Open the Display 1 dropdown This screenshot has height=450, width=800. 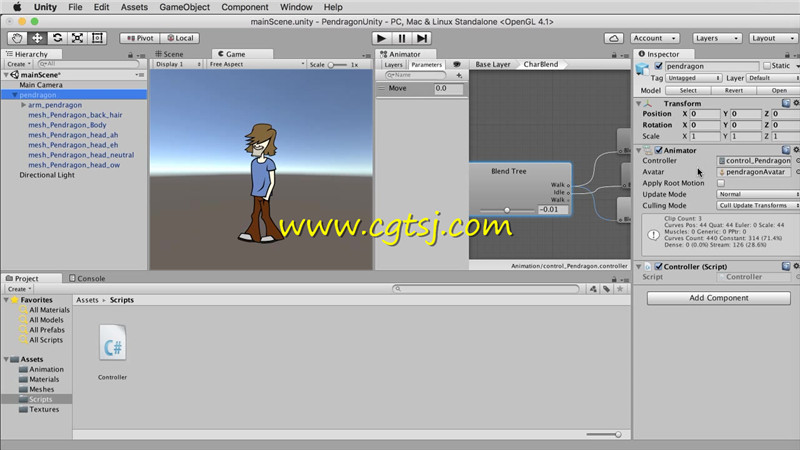177,64
